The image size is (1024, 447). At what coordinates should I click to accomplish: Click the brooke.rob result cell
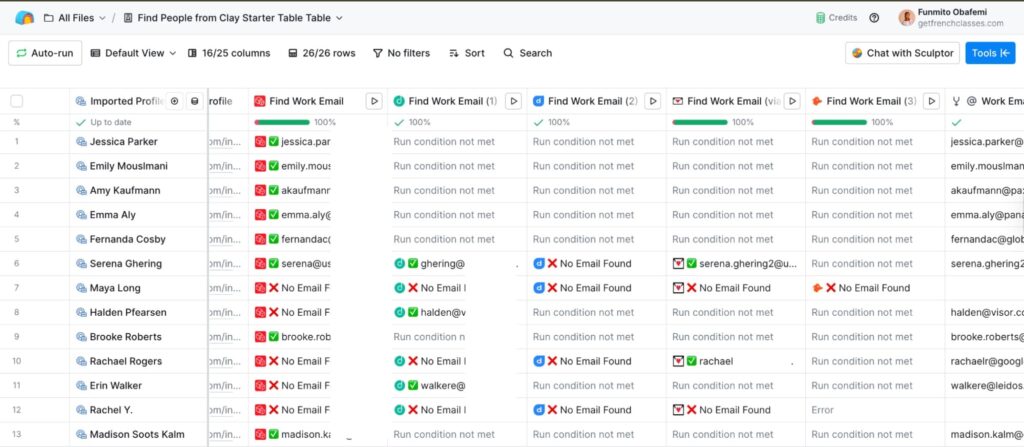coord(318,337)
